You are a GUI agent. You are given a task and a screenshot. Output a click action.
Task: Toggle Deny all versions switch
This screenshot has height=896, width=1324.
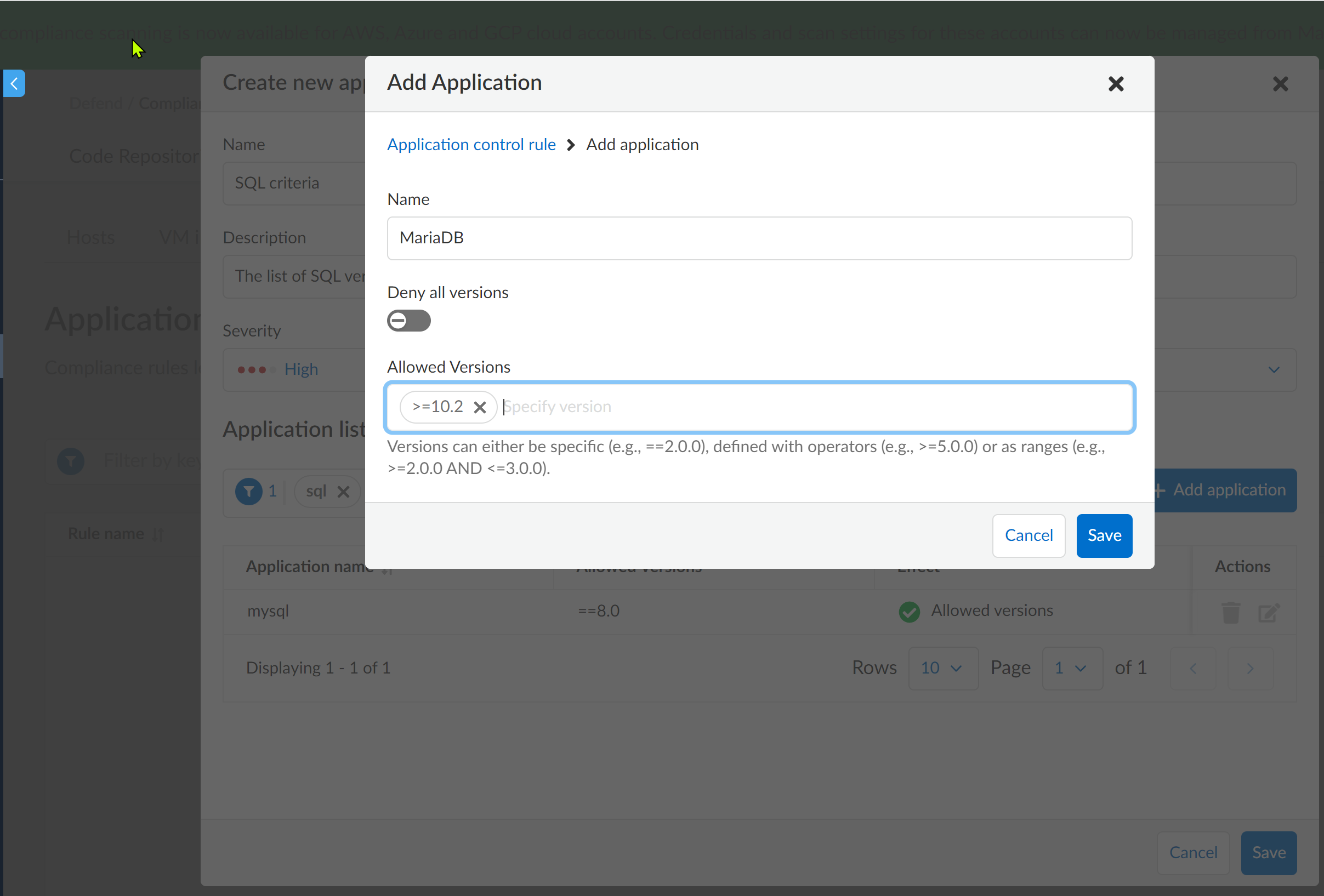(408, 321)
